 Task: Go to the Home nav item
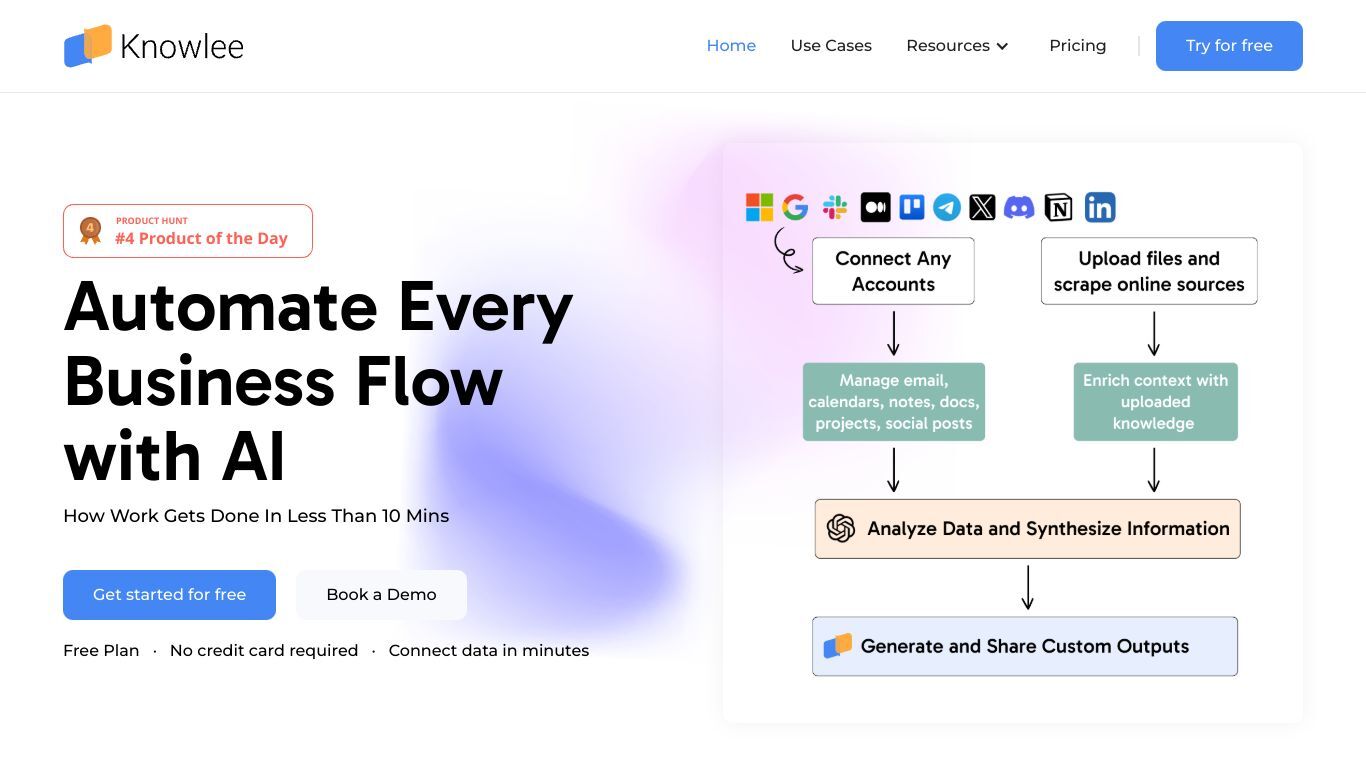click(x=731, y=46)
